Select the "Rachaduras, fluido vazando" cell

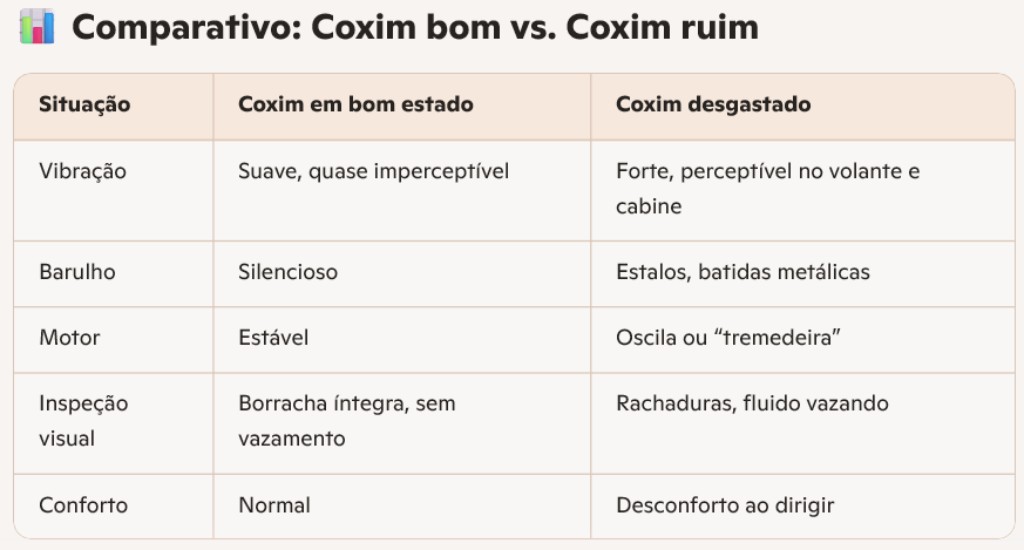tap(752, 404)
